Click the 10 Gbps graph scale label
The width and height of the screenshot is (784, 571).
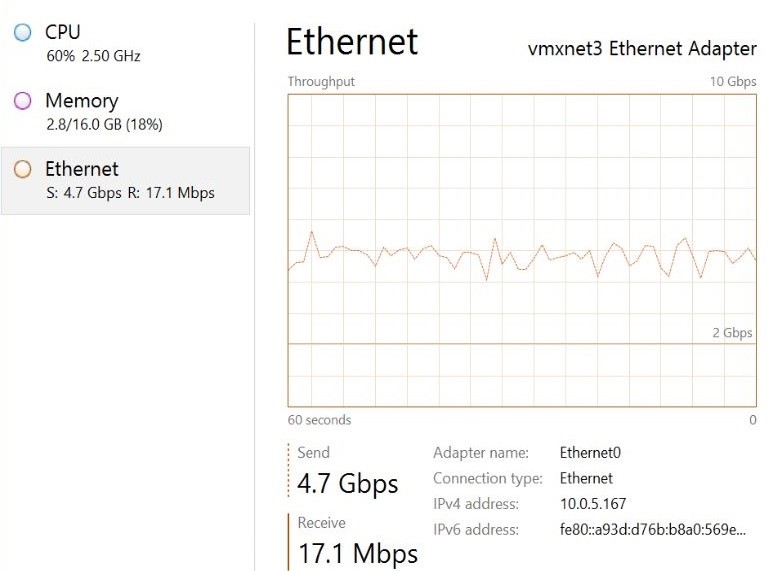(x=733, y=81)
